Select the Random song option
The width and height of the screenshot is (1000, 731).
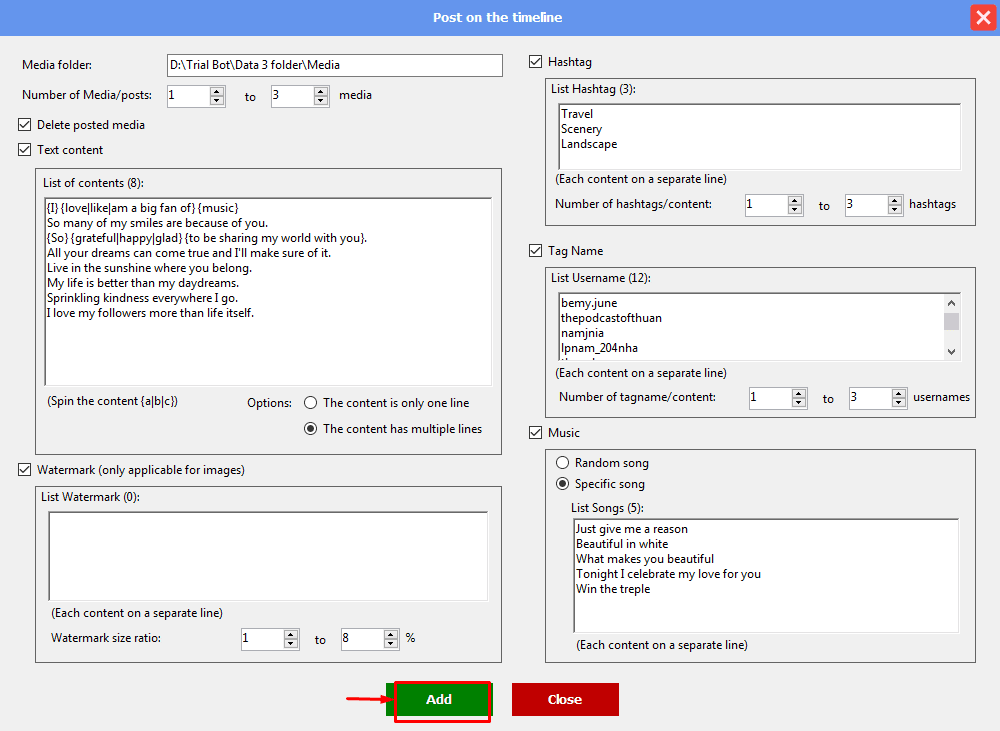coord(563,463)
